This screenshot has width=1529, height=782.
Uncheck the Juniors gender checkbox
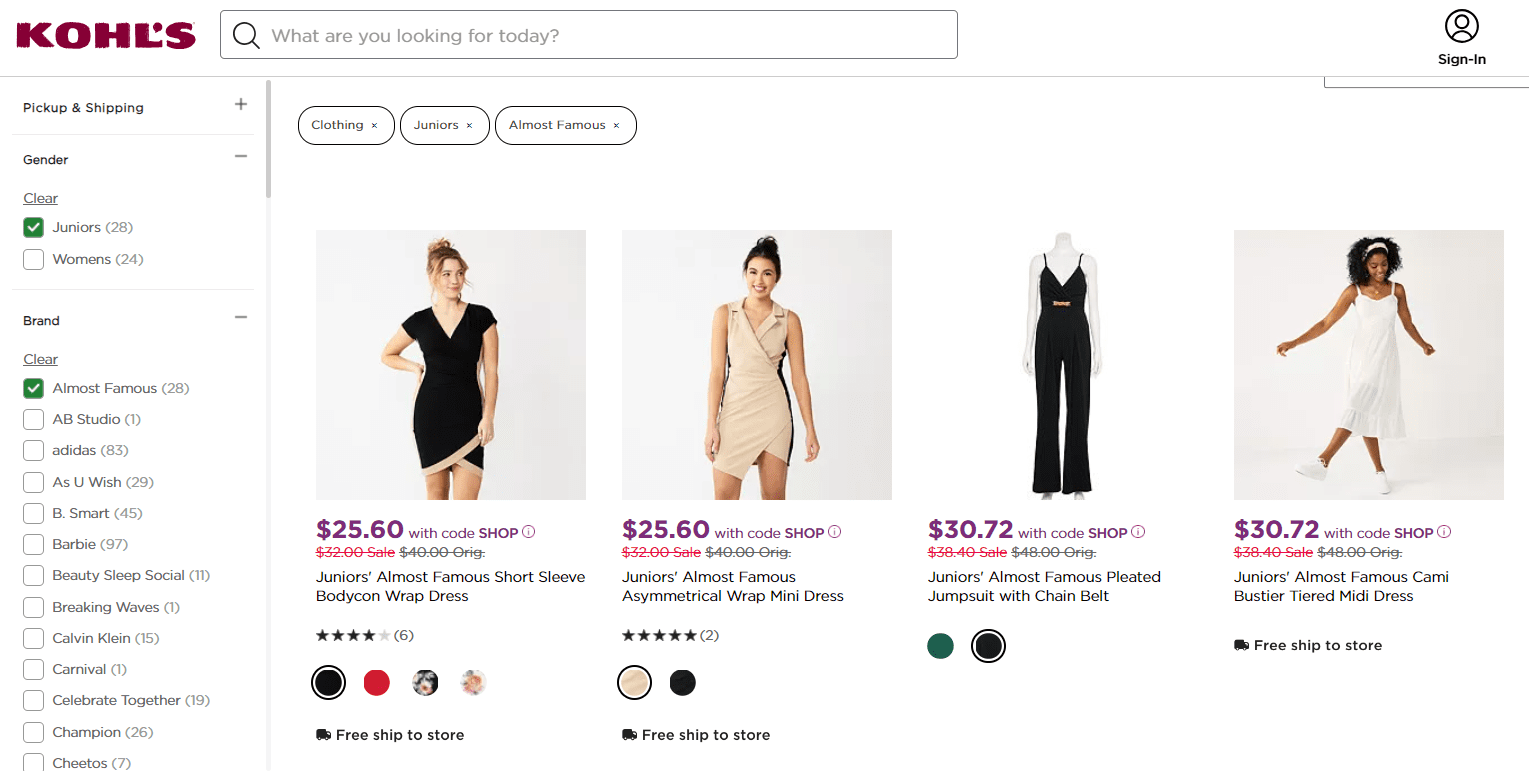point(34,228)
